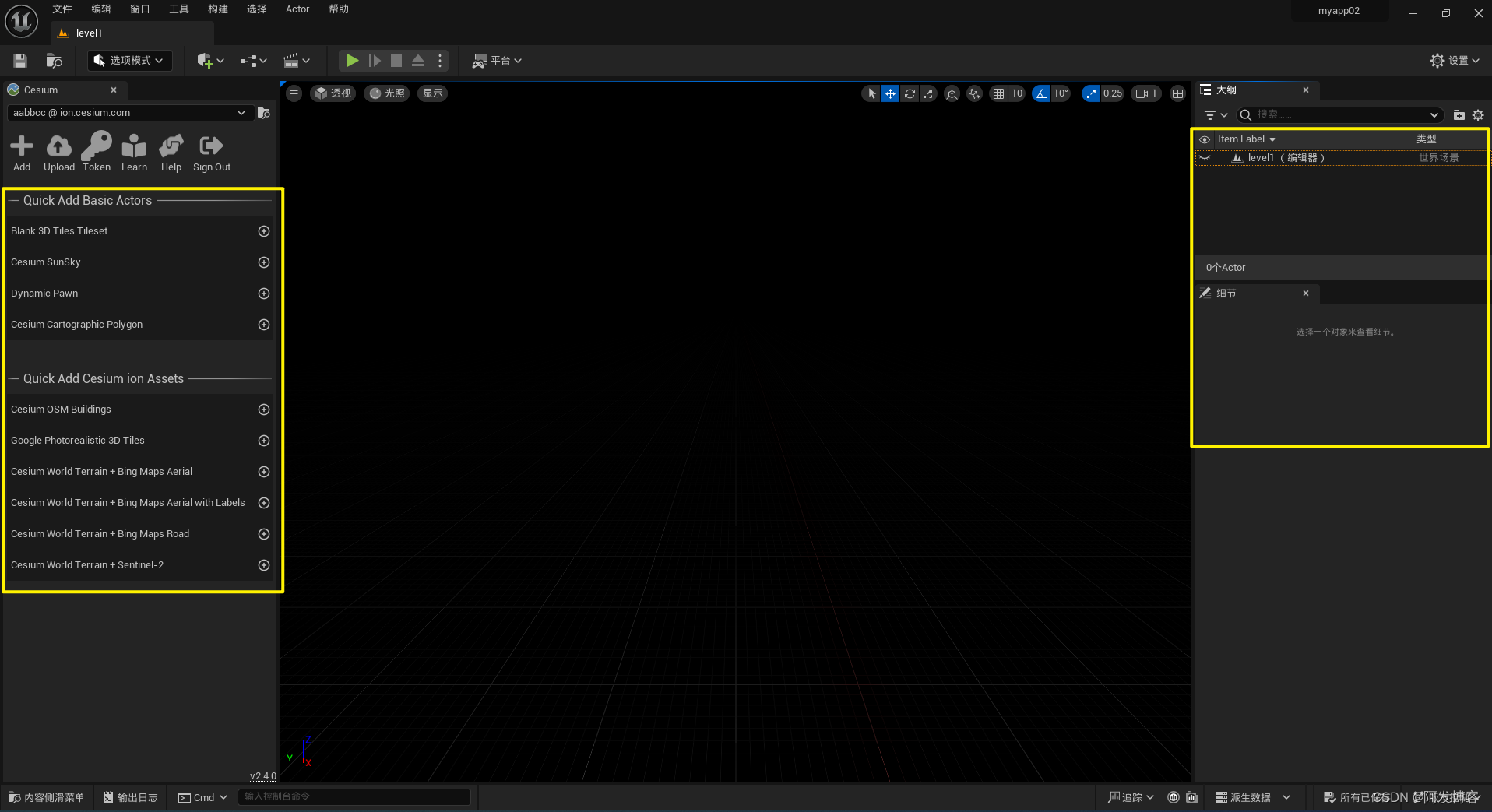The height and width of the screenshot is (812, 1492).
Task: Open the cinematics clapperboard dropdown
Action: point(297,61)
